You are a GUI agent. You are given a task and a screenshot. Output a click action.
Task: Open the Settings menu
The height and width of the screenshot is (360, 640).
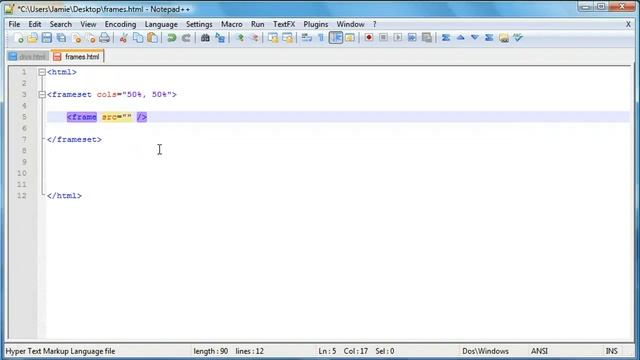point(199,24)
